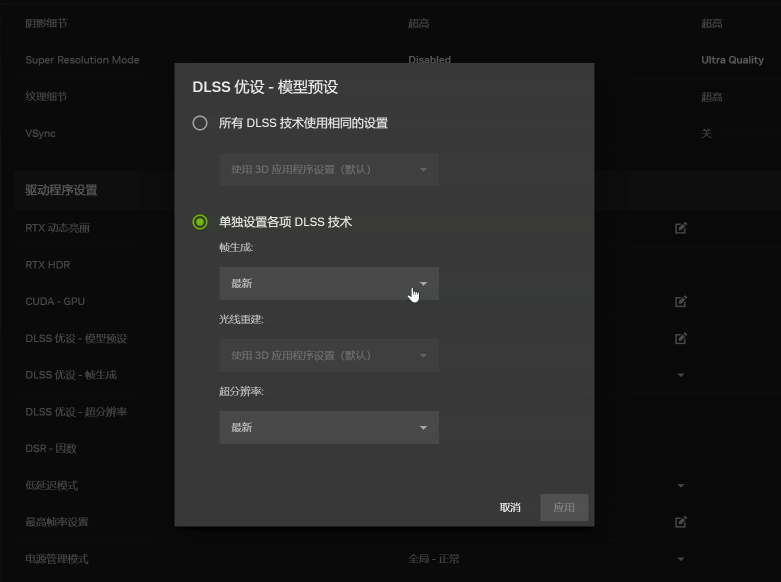The image size is (781, 582).
Task: Click the 驱动程序设置 section header
Action: (x=61, y=190)
